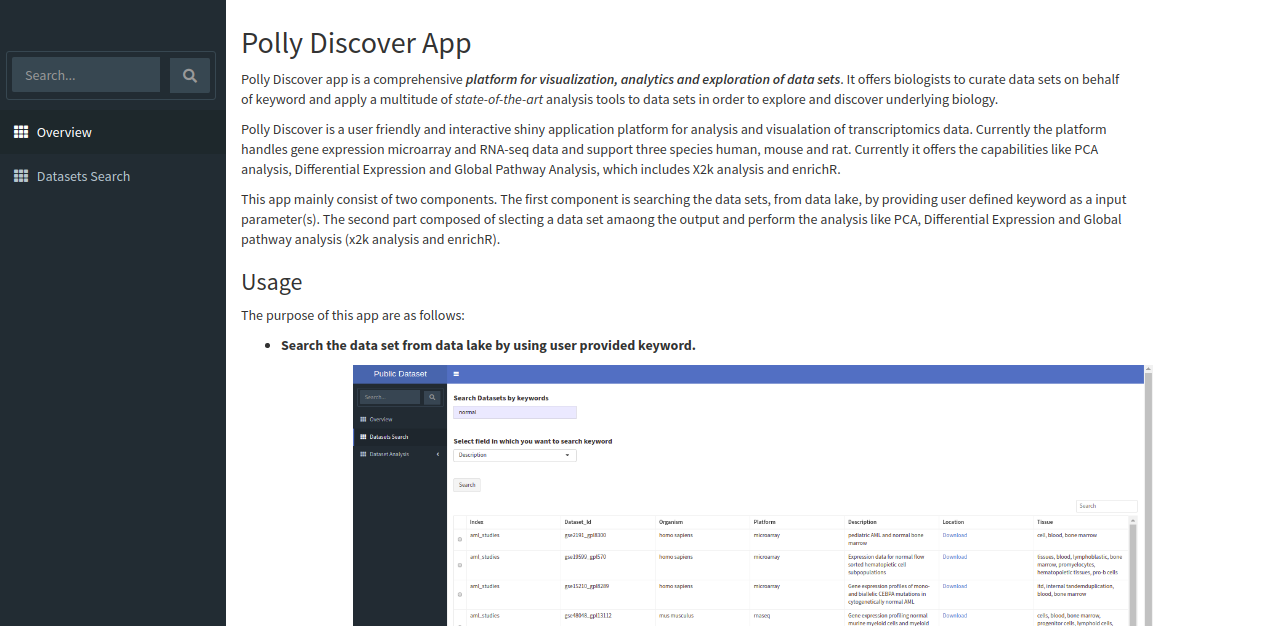Click paragraph starting 'This app mainly consist of'
The height and width of the screenshot is (626, 1267).
click(x=684, y=219)
